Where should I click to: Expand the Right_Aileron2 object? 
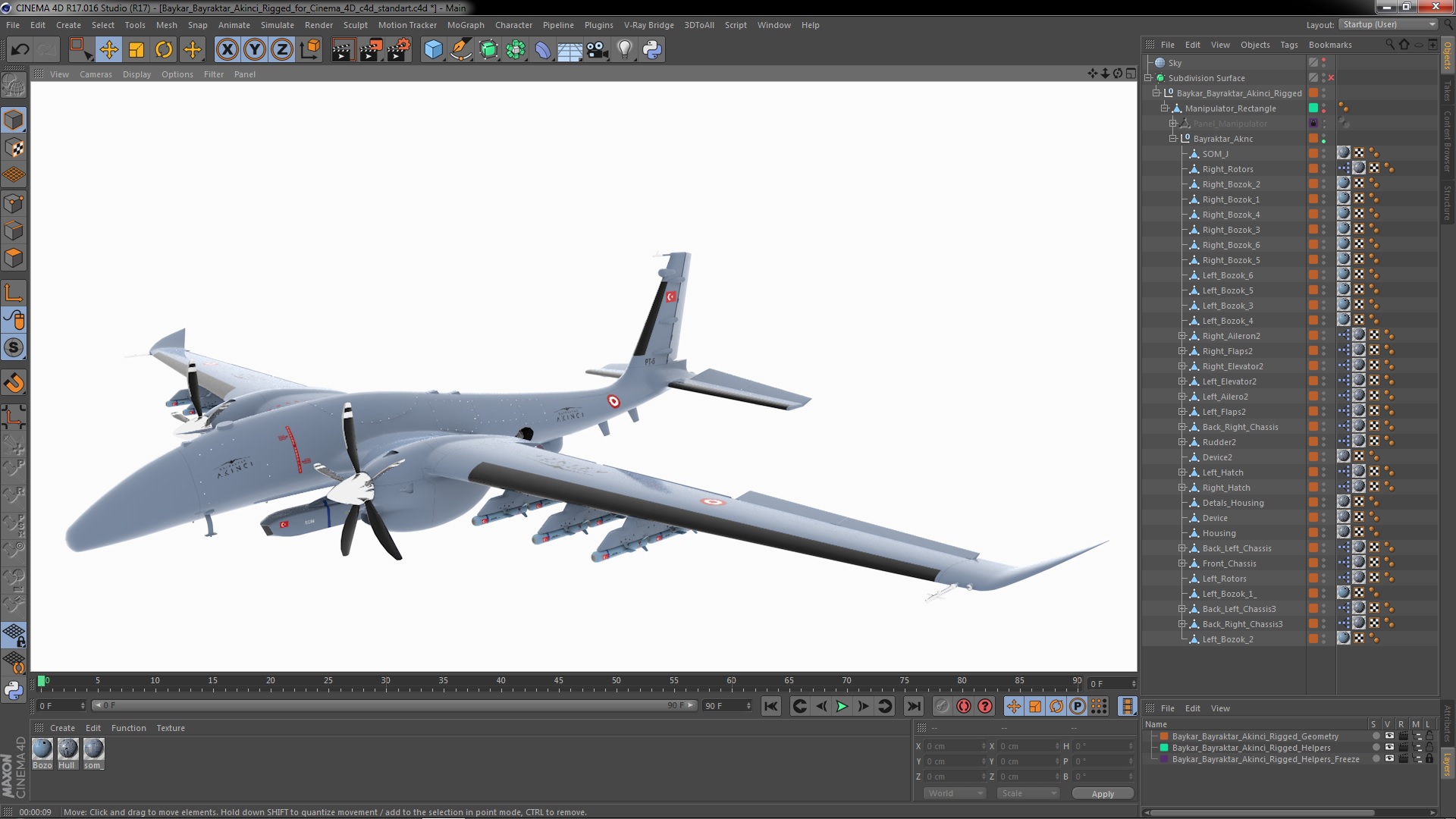[x=1181, y=336]
